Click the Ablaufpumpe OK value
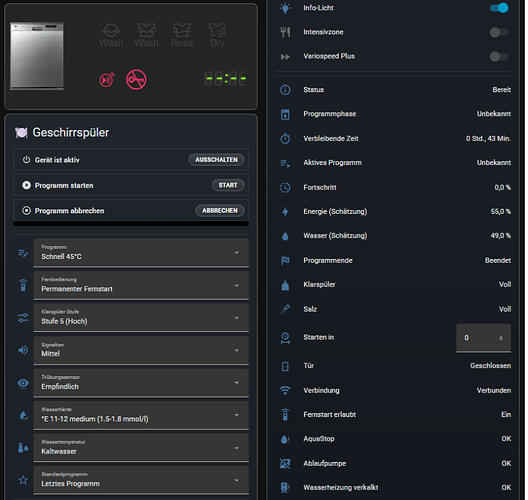Image resolution: width=528 pixels, height=500 pixels. pos(506,463)
